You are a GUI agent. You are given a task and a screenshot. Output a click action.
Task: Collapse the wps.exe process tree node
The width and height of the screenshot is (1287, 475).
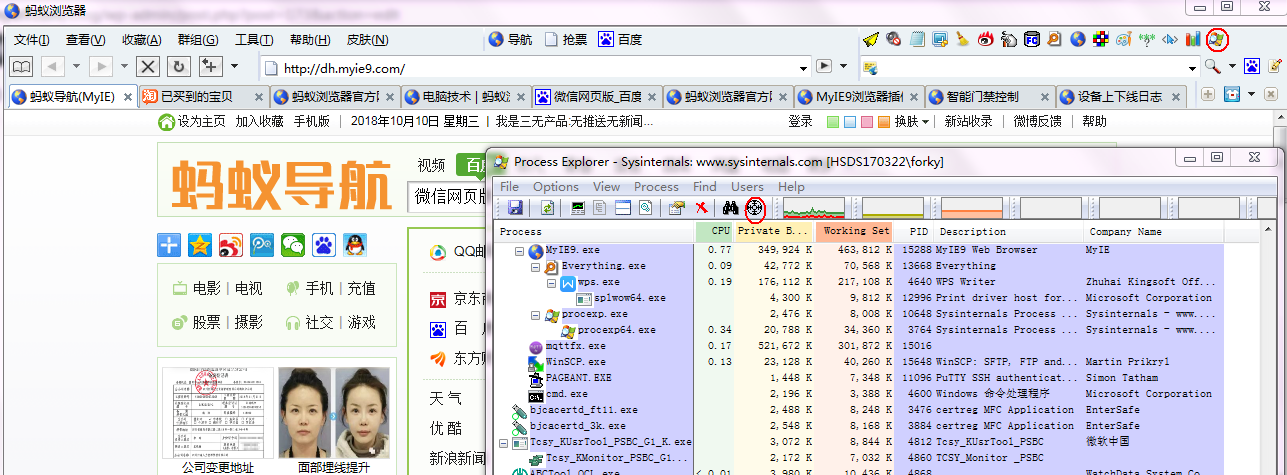[552, 282]
